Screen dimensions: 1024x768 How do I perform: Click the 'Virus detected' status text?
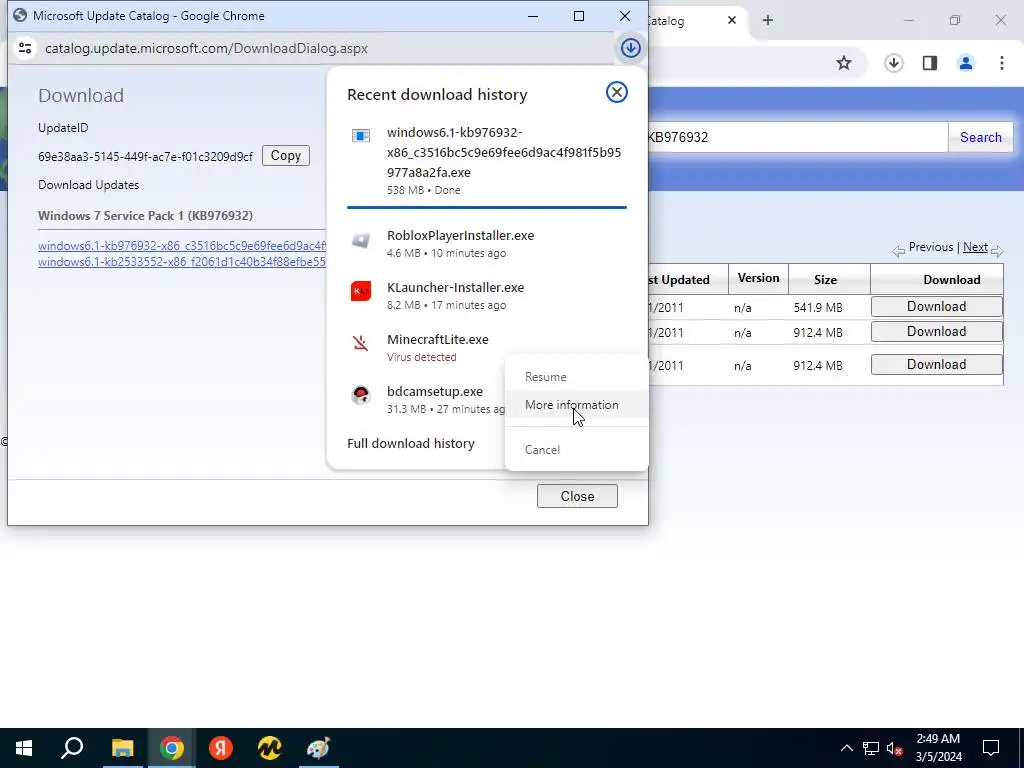click(x=421, y=357)
